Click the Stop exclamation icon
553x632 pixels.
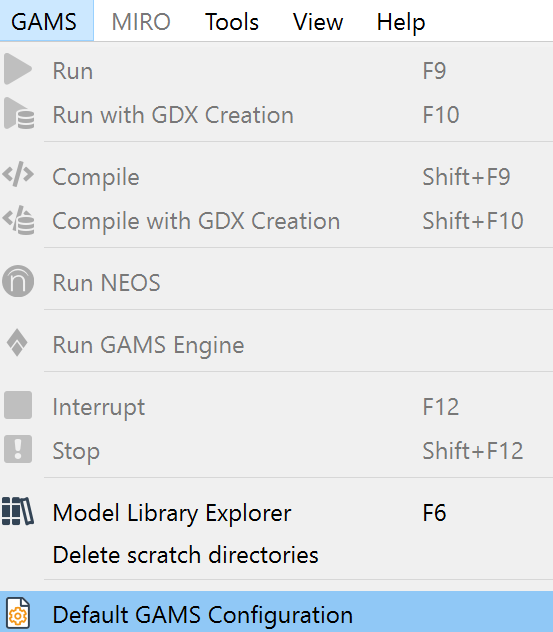[18, 449]
